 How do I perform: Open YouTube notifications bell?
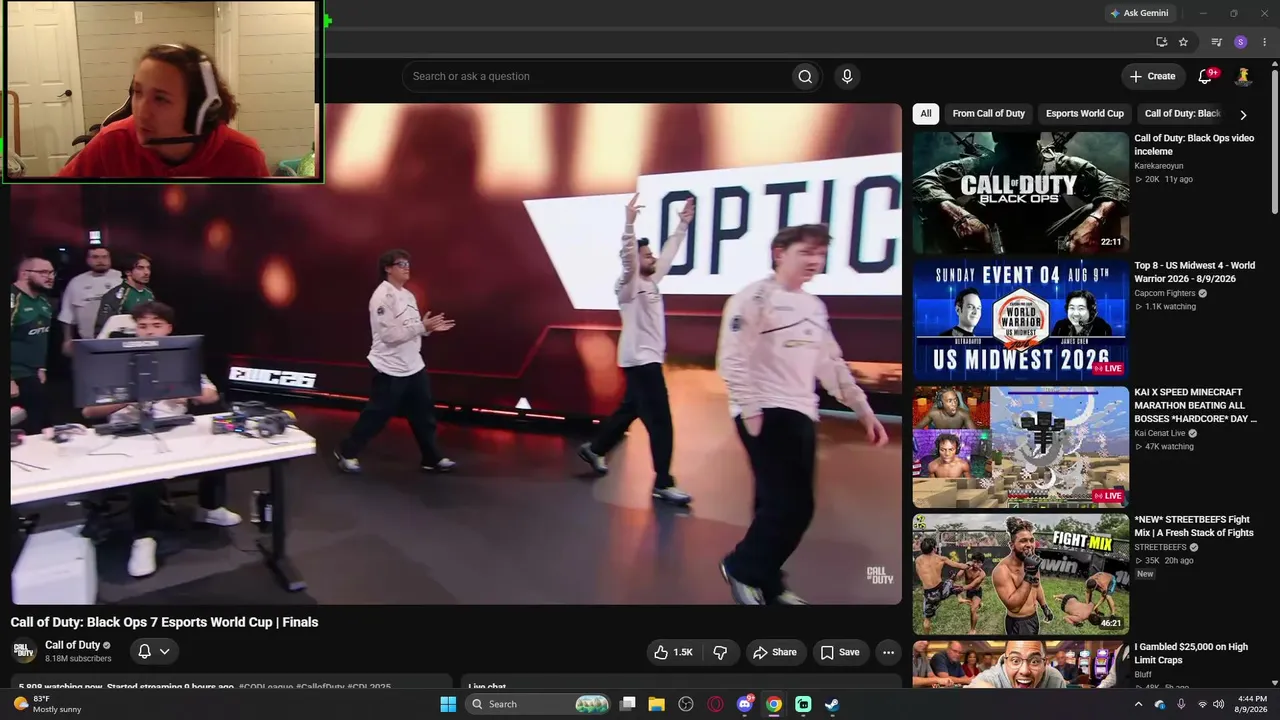pyautogui.click(x=1206, y=76)
